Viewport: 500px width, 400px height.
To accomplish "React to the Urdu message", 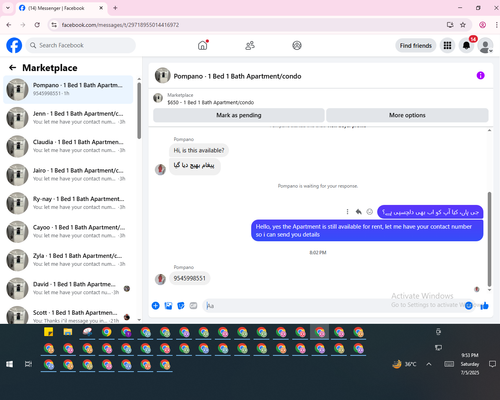I will 369,212.
